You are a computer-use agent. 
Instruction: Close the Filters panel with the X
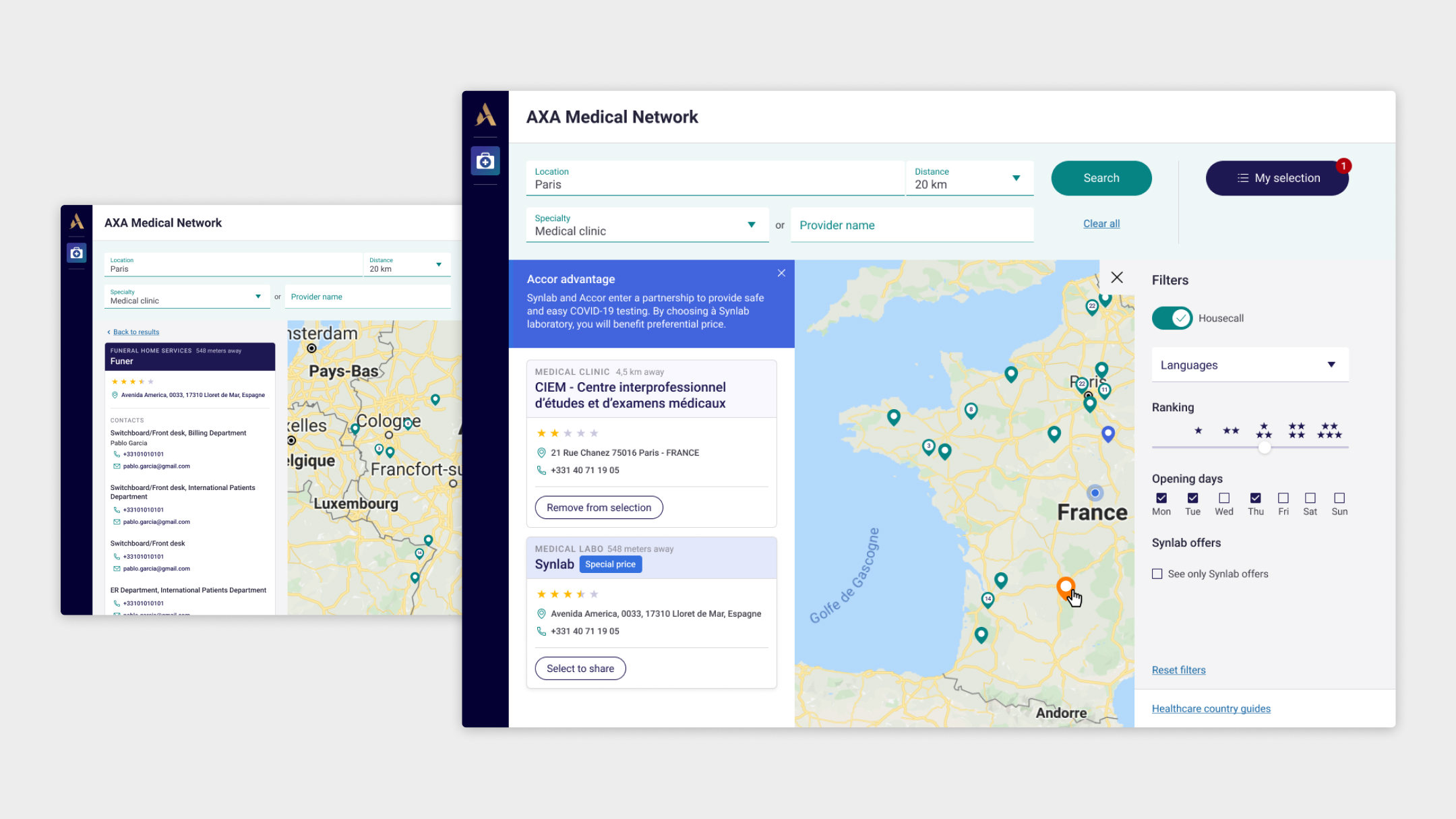[x=1117, y=278]
